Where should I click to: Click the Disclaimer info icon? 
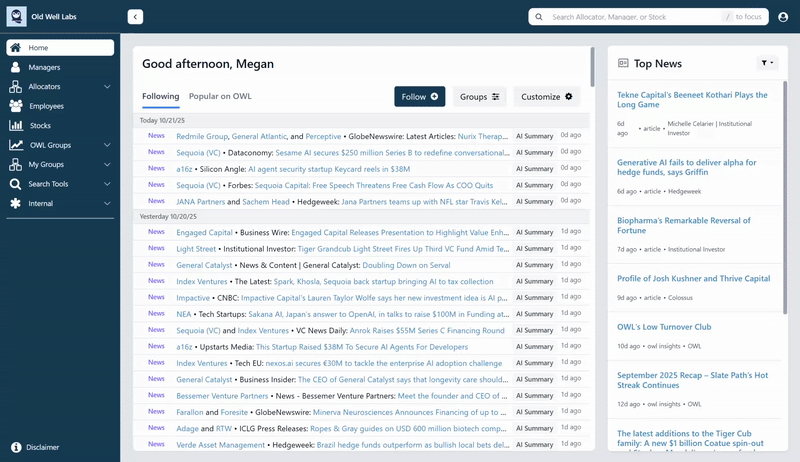[16, 447]
